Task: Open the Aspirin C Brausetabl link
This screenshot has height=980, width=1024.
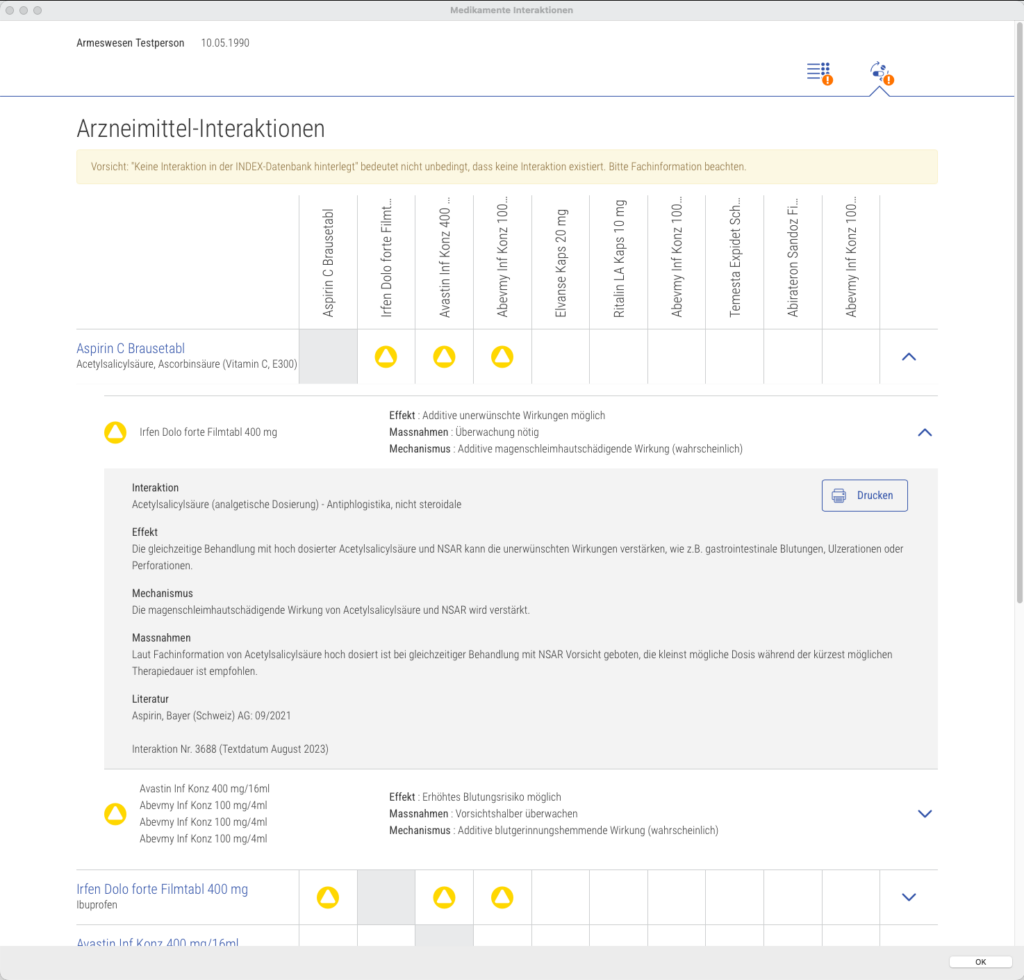Action: [131, 348]
